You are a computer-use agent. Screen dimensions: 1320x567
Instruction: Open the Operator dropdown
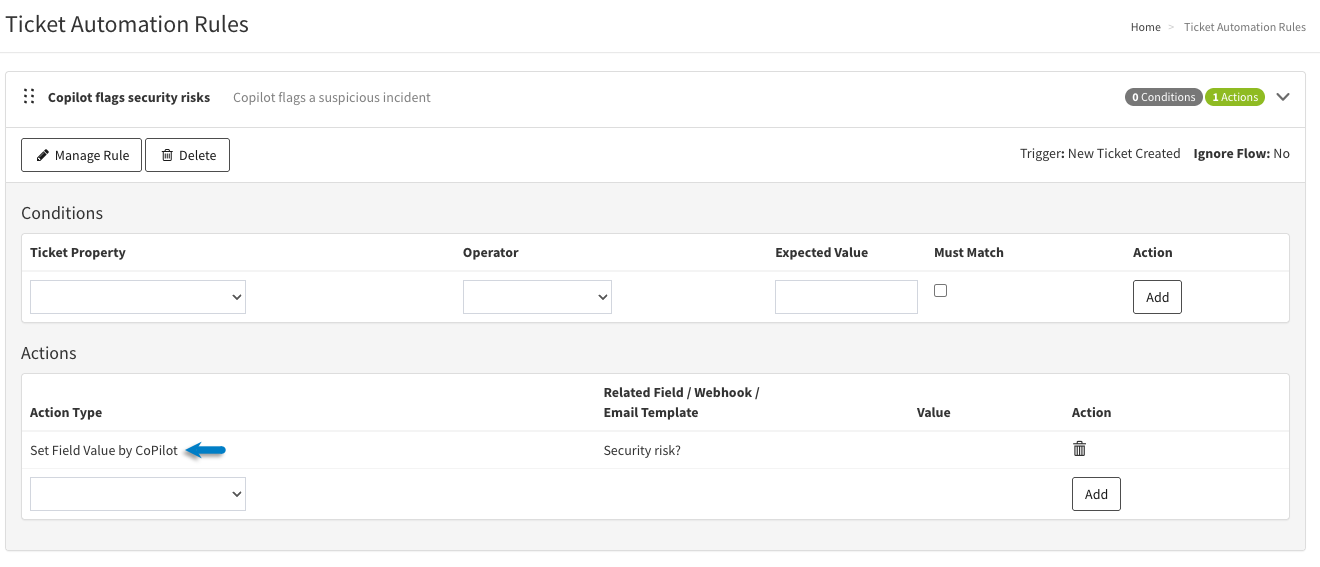(x=537, y=297)
